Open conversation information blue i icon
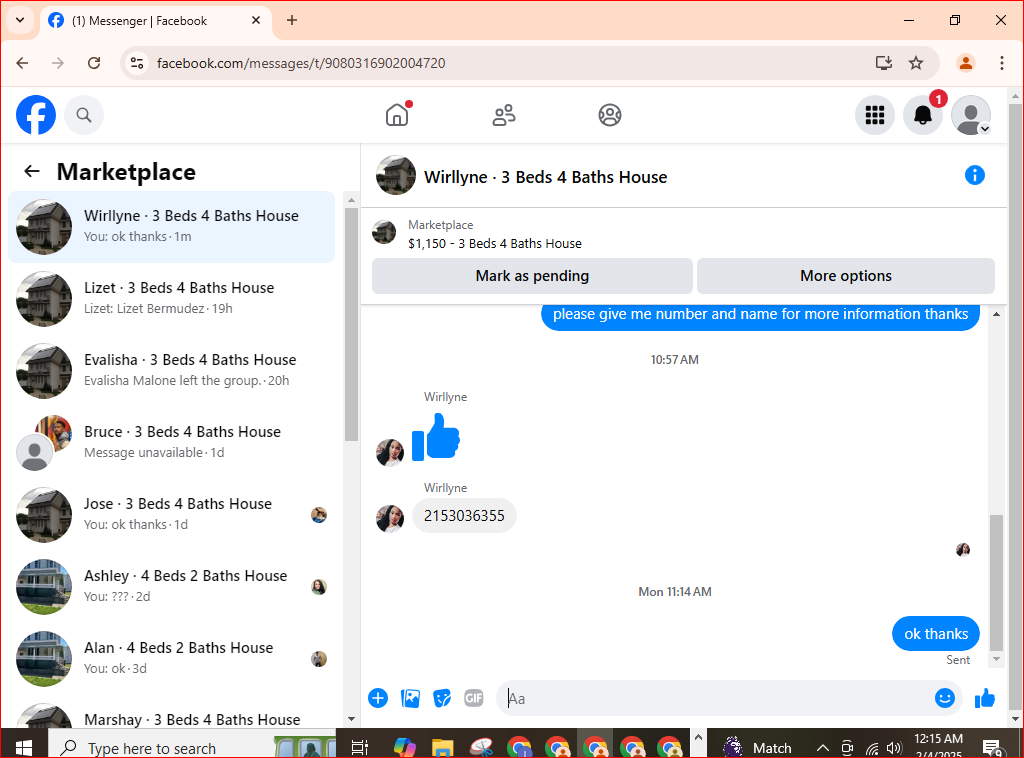 point(974,175)
